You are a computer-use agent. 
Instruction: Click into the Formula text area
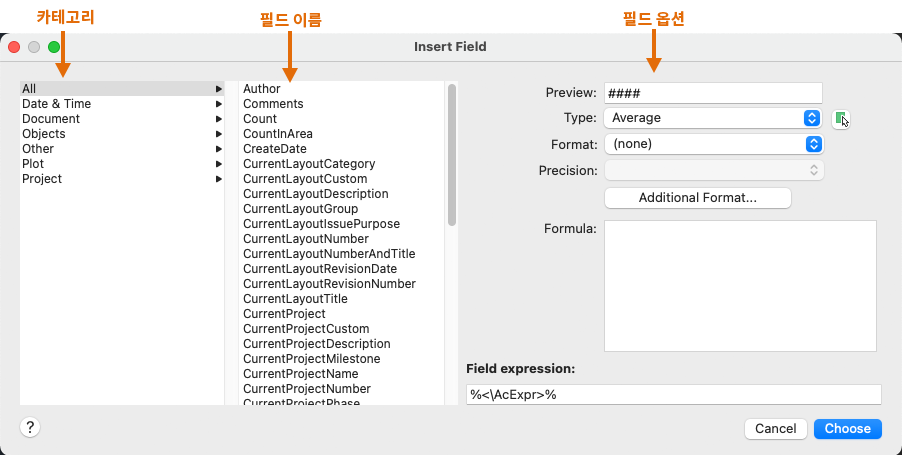tap(740, 286)
